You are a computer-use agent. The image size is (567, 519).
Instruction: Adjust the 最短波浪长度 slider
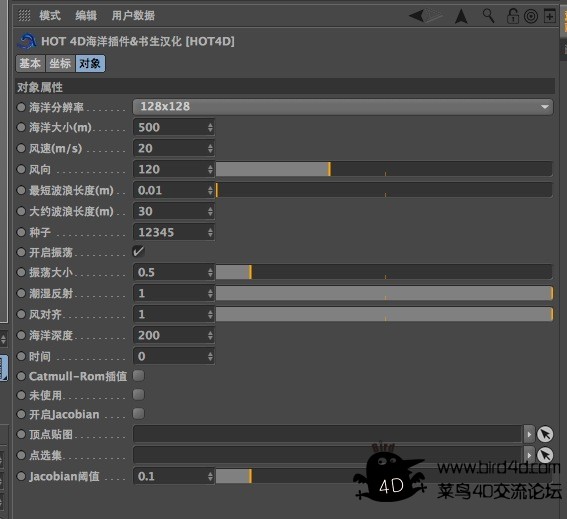pyautogui.click(x=384, y=190)
